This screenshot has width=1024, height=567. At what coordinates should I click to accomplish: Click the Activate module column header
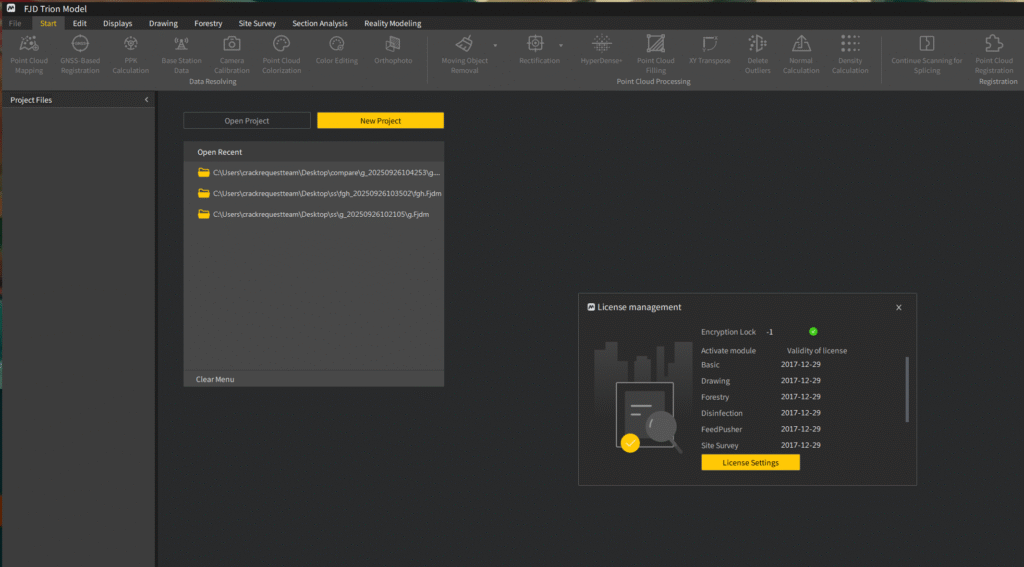(728, 351)
